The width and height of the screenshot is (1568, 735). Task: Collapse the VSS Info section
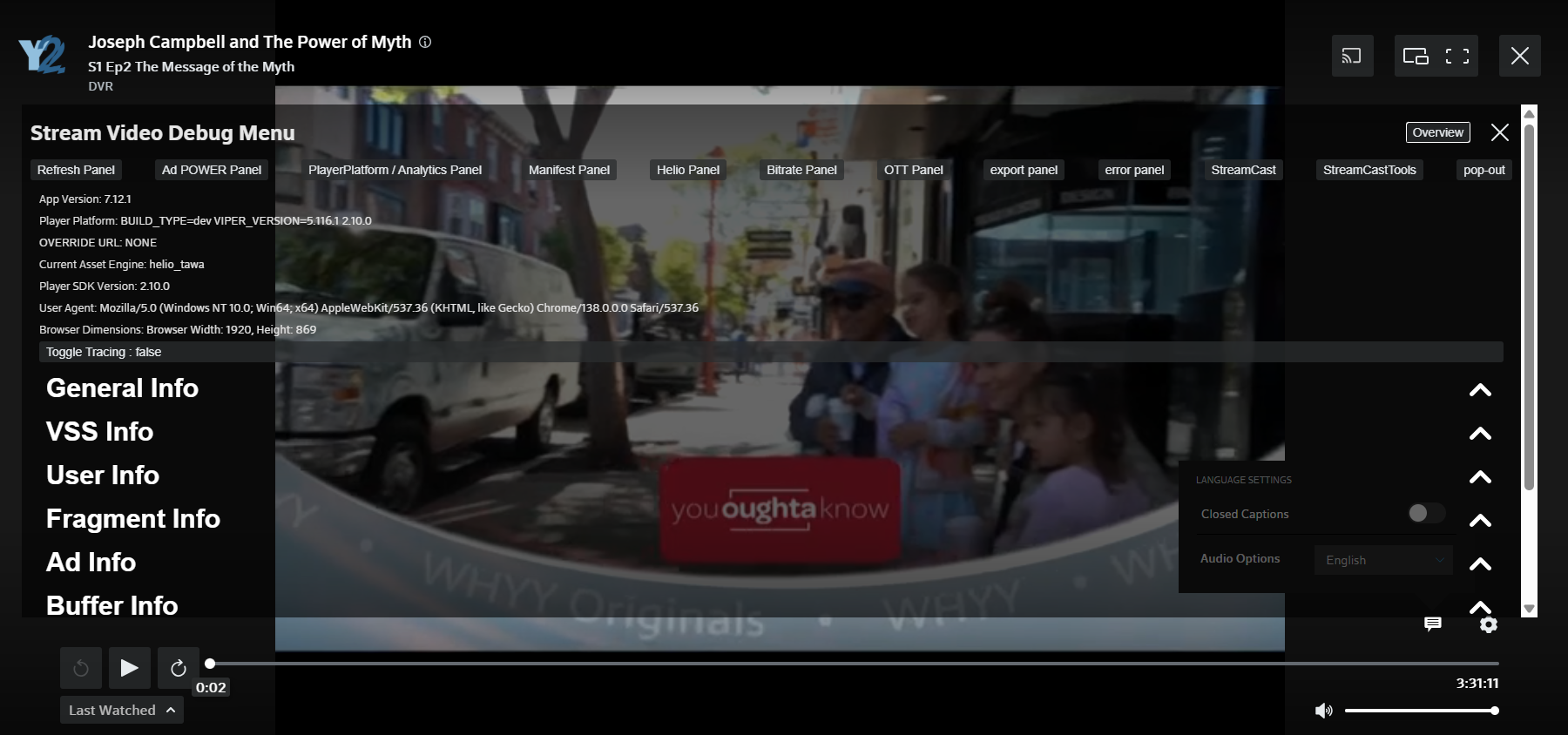point(1480,434)
